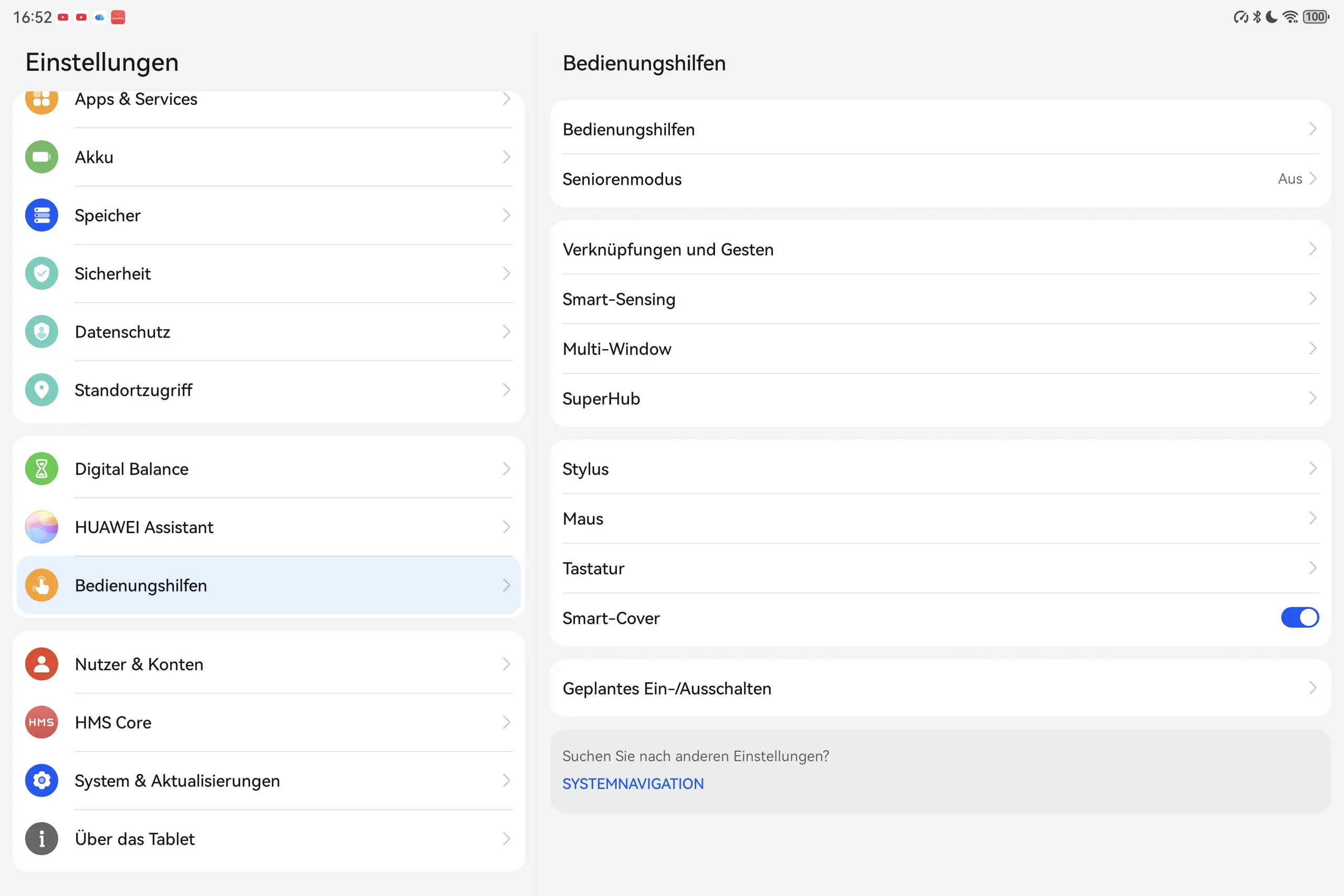Tap the HMS Core icon
Screen dimensions: 1344x896
(x=41, y=723)
